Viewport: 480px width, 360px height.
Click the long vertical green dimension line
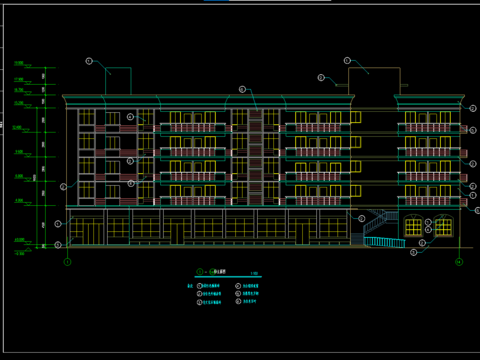pos(45,157)
